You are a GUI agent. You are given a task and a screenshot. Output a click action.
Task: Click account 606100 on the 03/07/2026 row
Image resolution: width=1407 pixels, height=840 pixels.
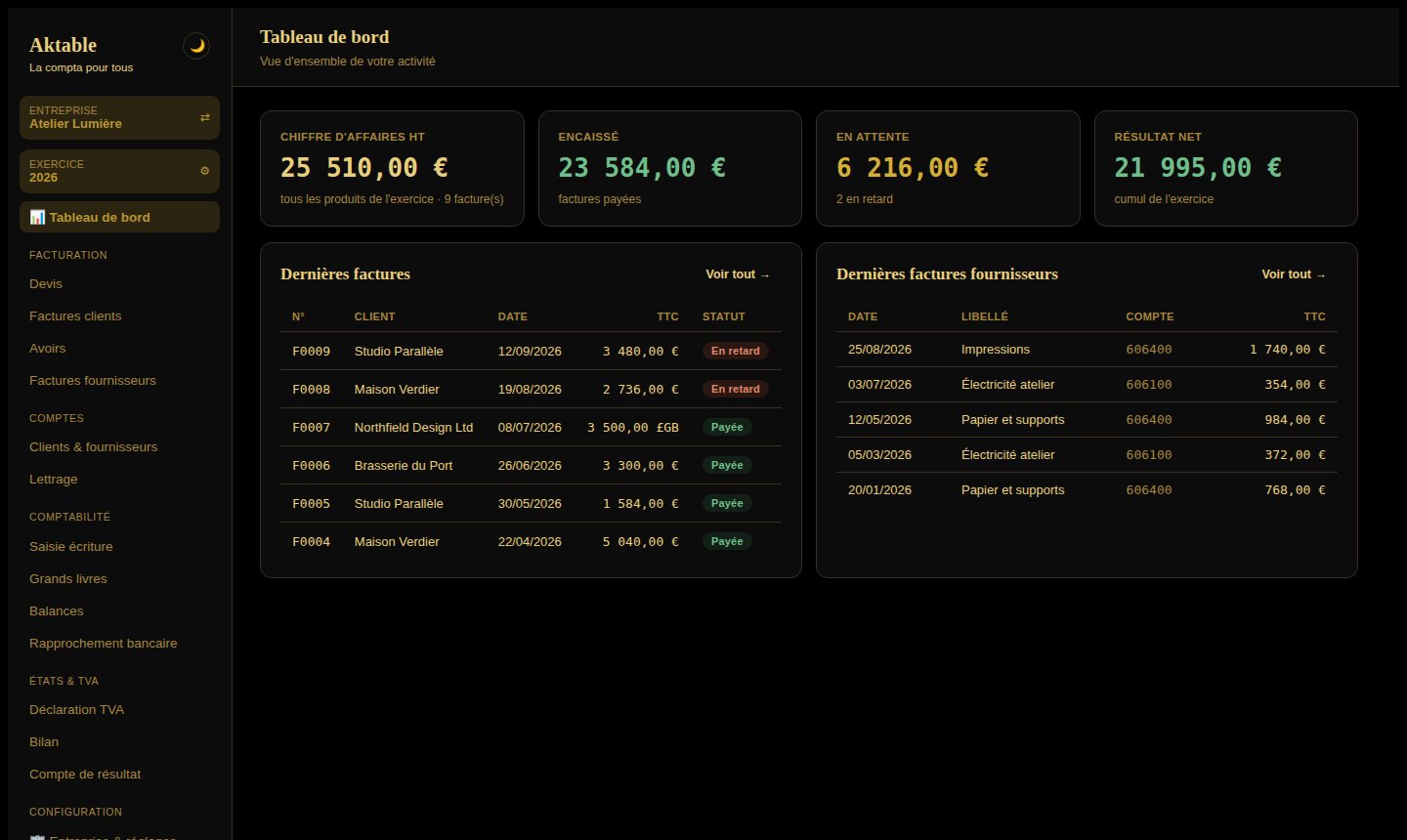(x=1149, y=385)
